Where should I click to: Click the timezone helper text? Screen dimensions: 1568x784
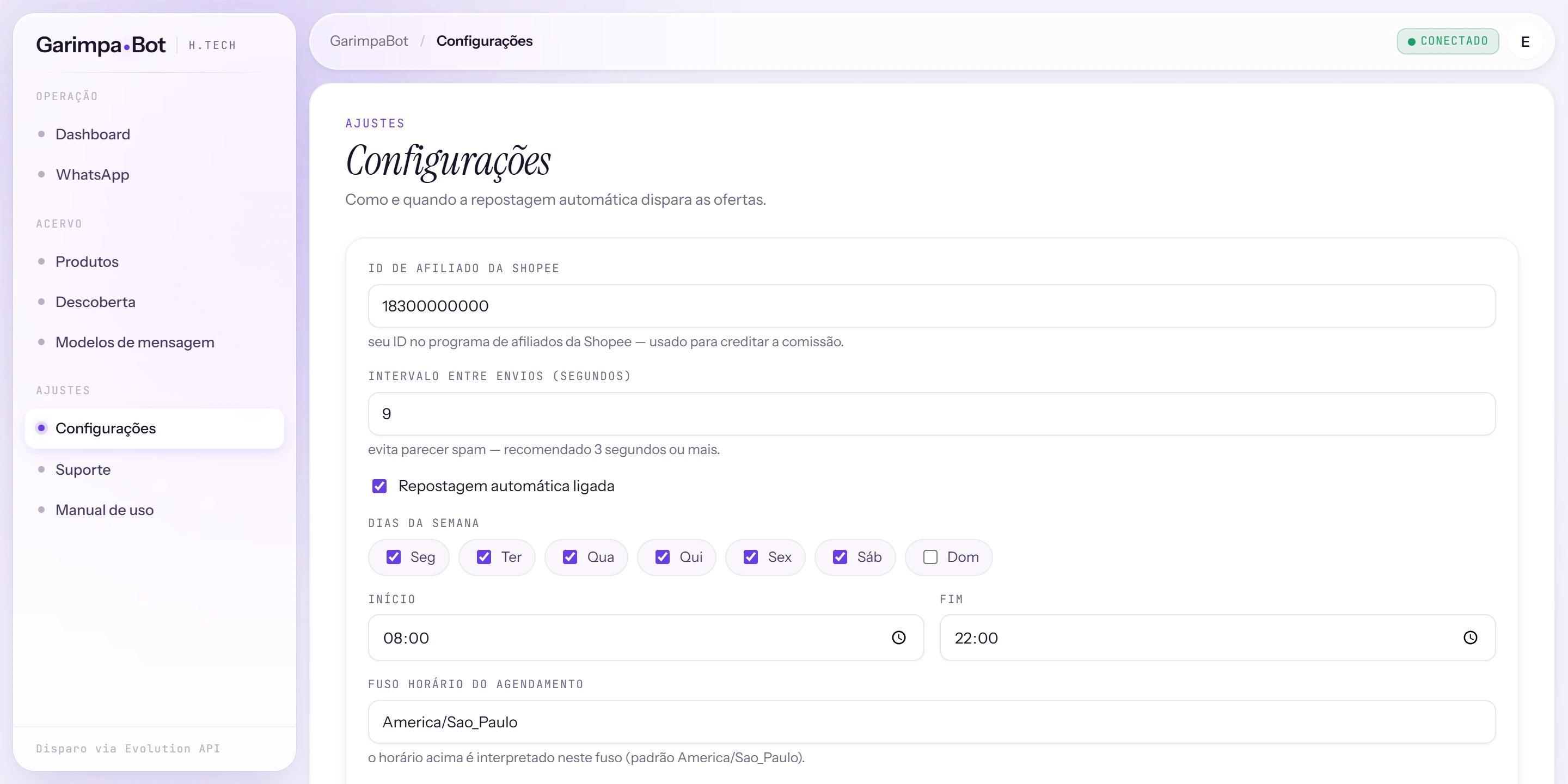[586, 757]
